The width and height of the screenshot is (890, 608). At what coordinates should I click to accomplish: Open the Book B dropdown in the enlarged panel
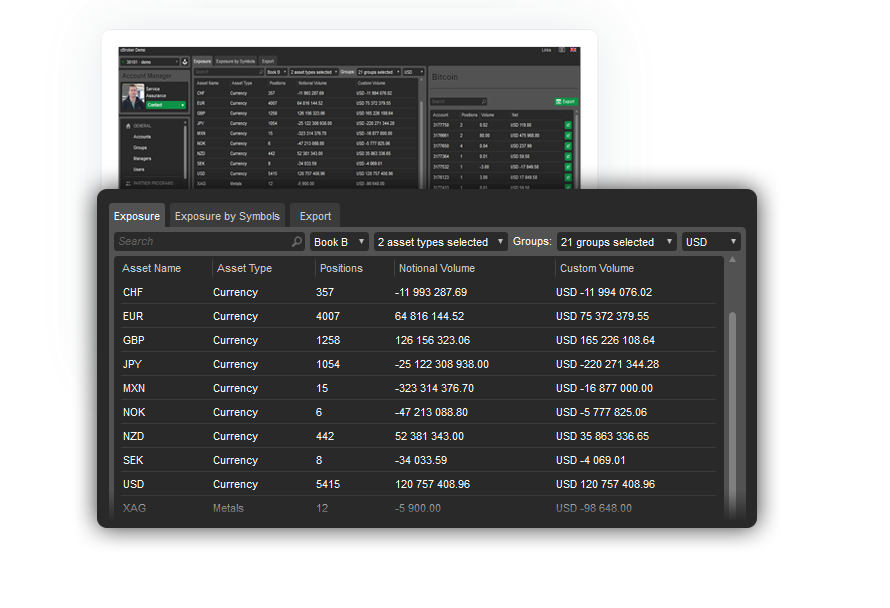[339, 242]
